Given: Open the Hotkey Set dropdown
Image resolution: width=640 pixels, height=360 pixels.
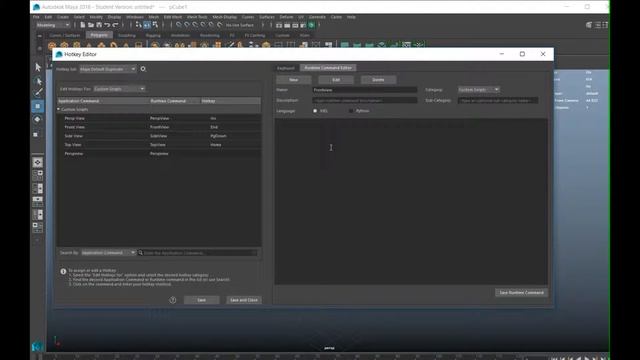Looking at the screenshot, I should (108, 69).
